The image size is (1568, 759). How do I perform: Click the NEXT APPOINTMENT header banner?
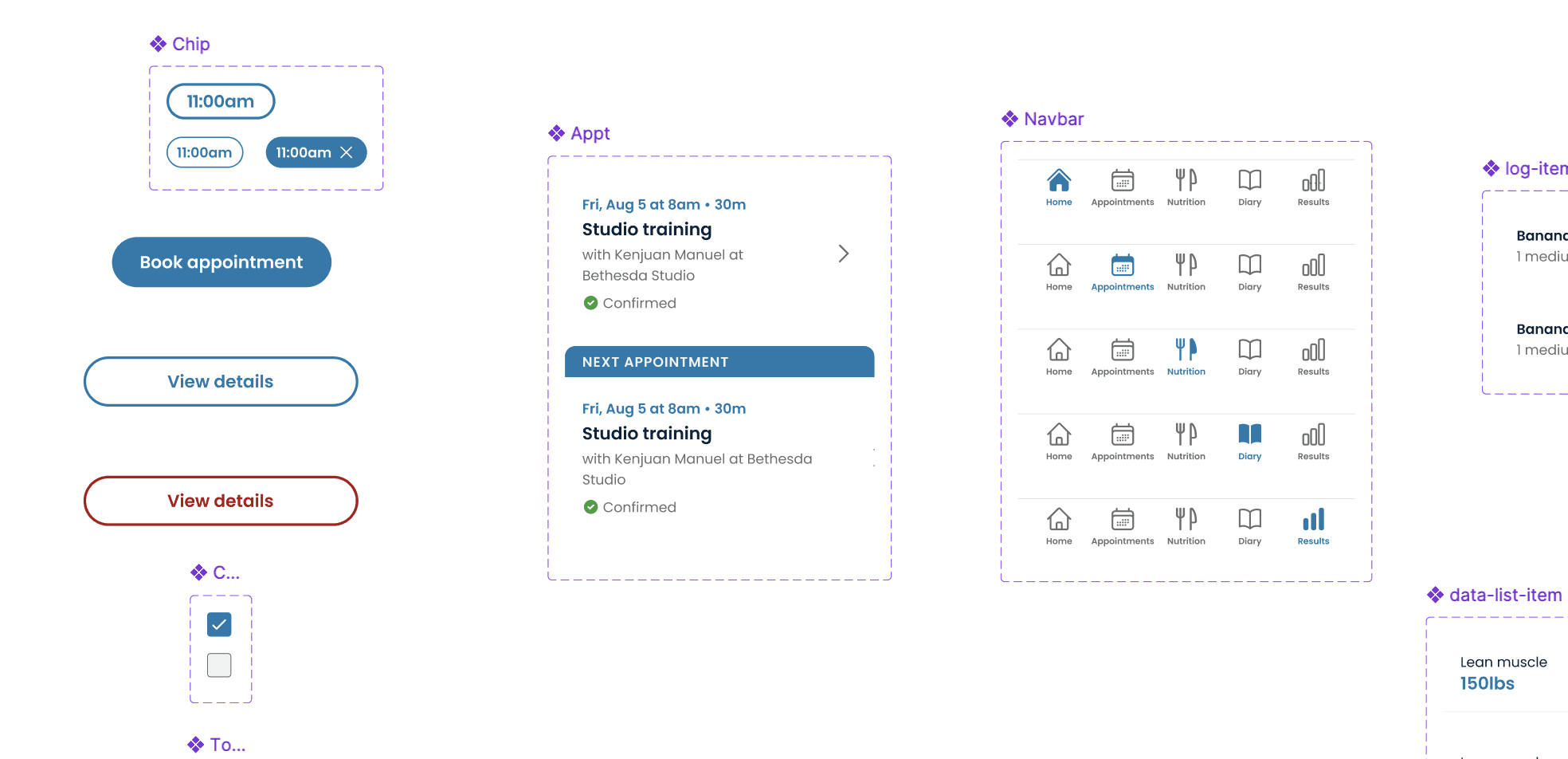(x=719, y=362)
